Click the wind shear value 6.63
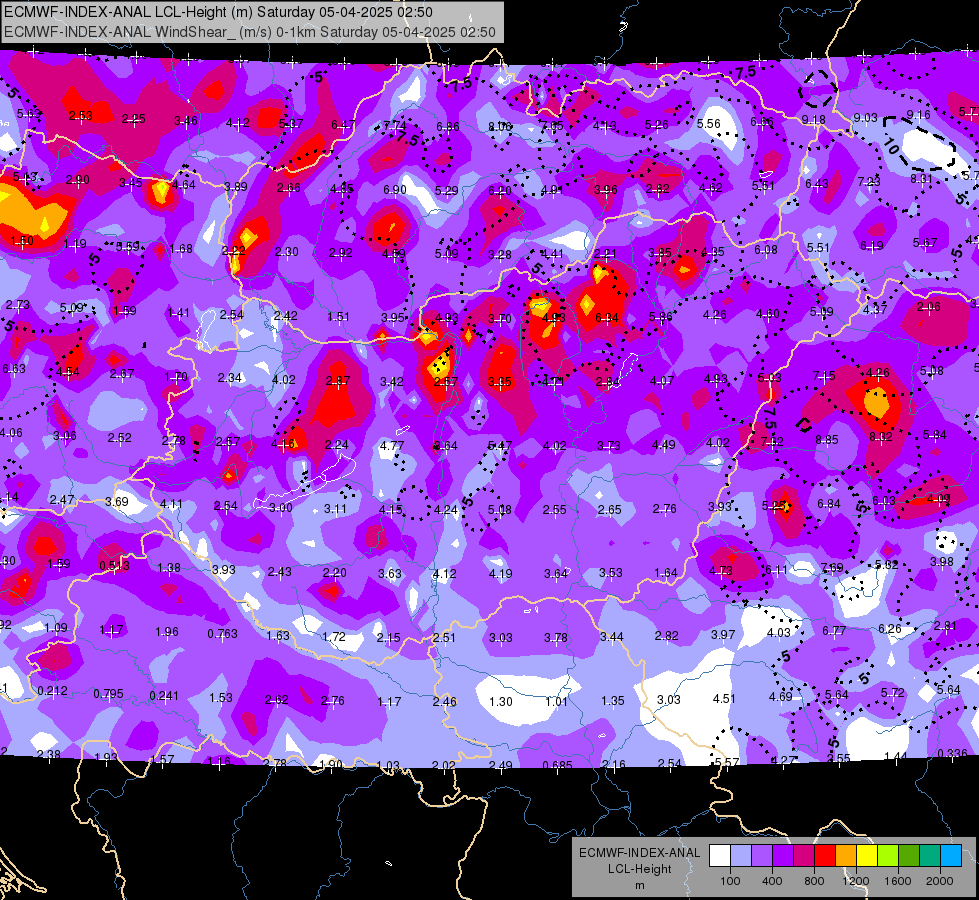 (14, 368)
